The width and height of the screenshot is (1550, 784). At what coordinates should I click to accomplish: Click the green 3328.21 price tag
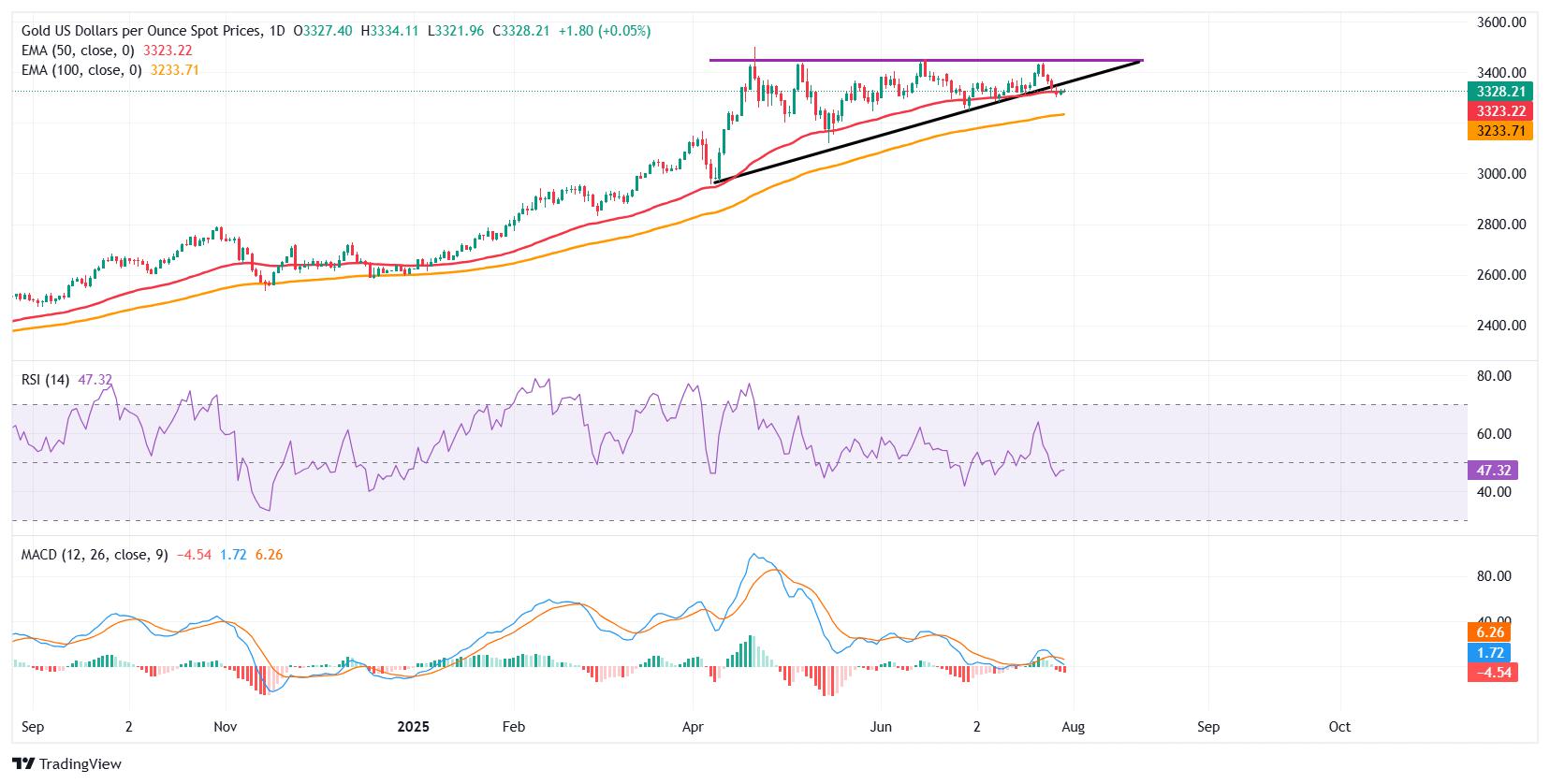[x=1501, y=92]
